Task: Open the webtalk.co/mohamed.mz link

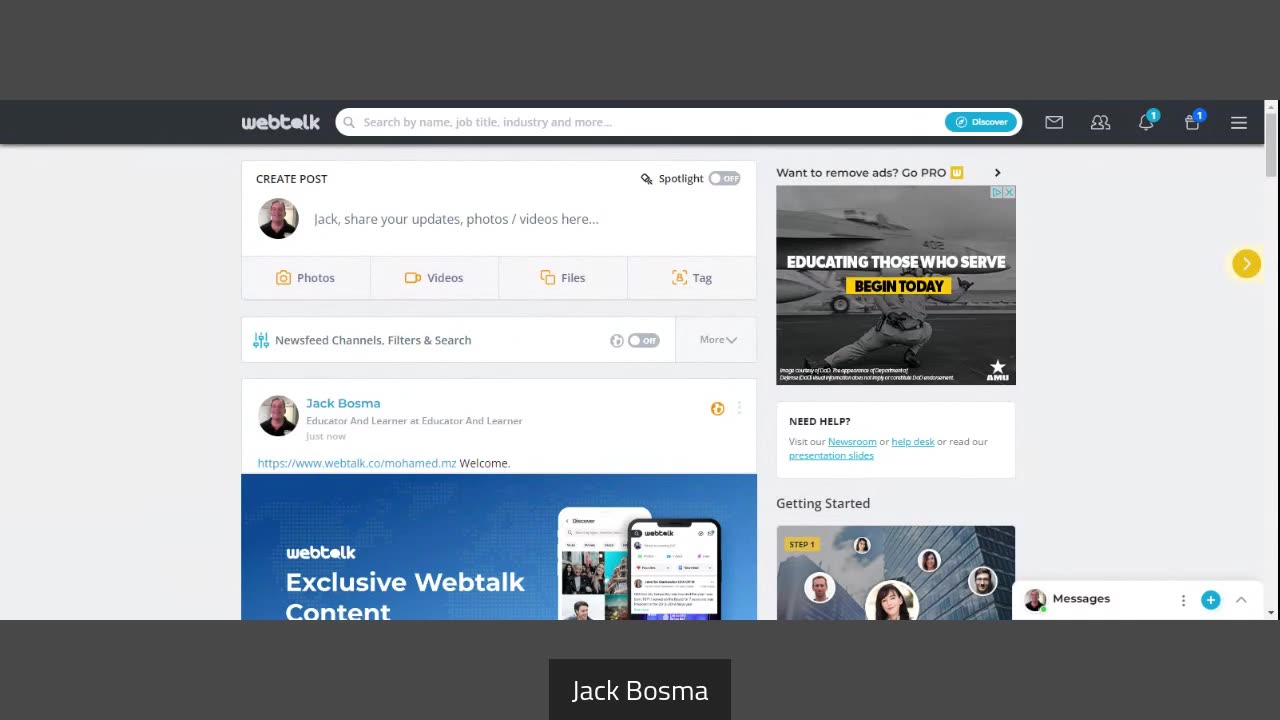Action: (357, 463)
